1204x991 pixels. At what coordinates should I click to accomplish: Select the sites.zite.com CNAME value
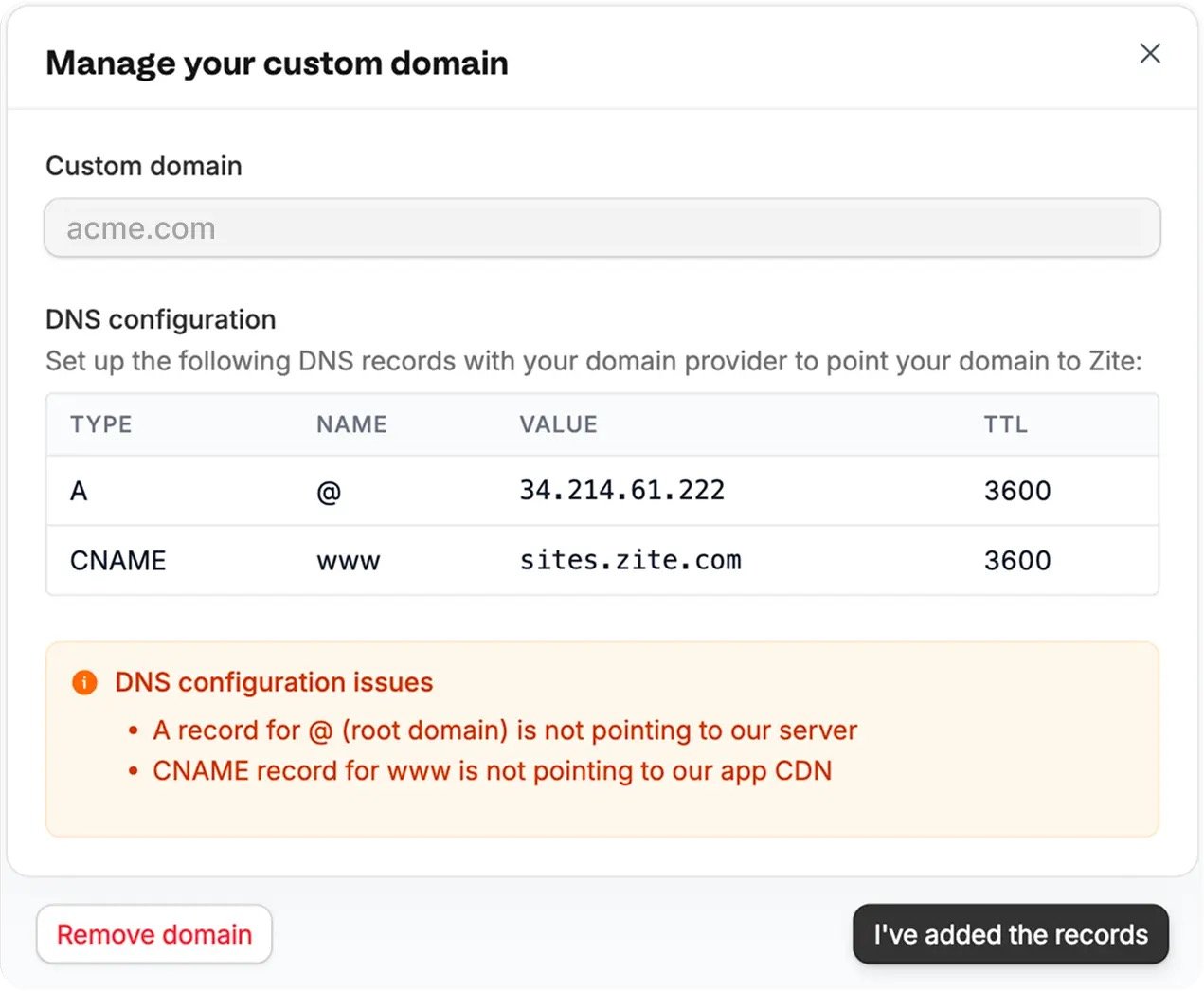[x=630, y=560]
